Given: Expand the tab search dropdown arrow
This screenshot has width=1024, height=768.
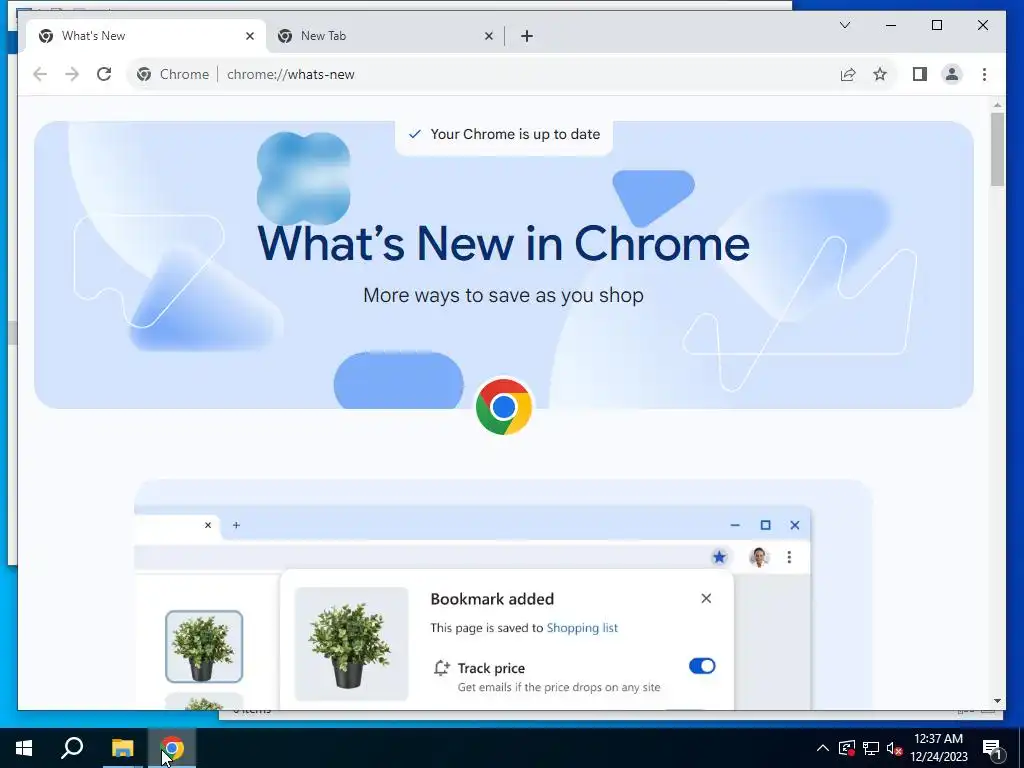Looking at the screenshot, I should coord(844,25).
